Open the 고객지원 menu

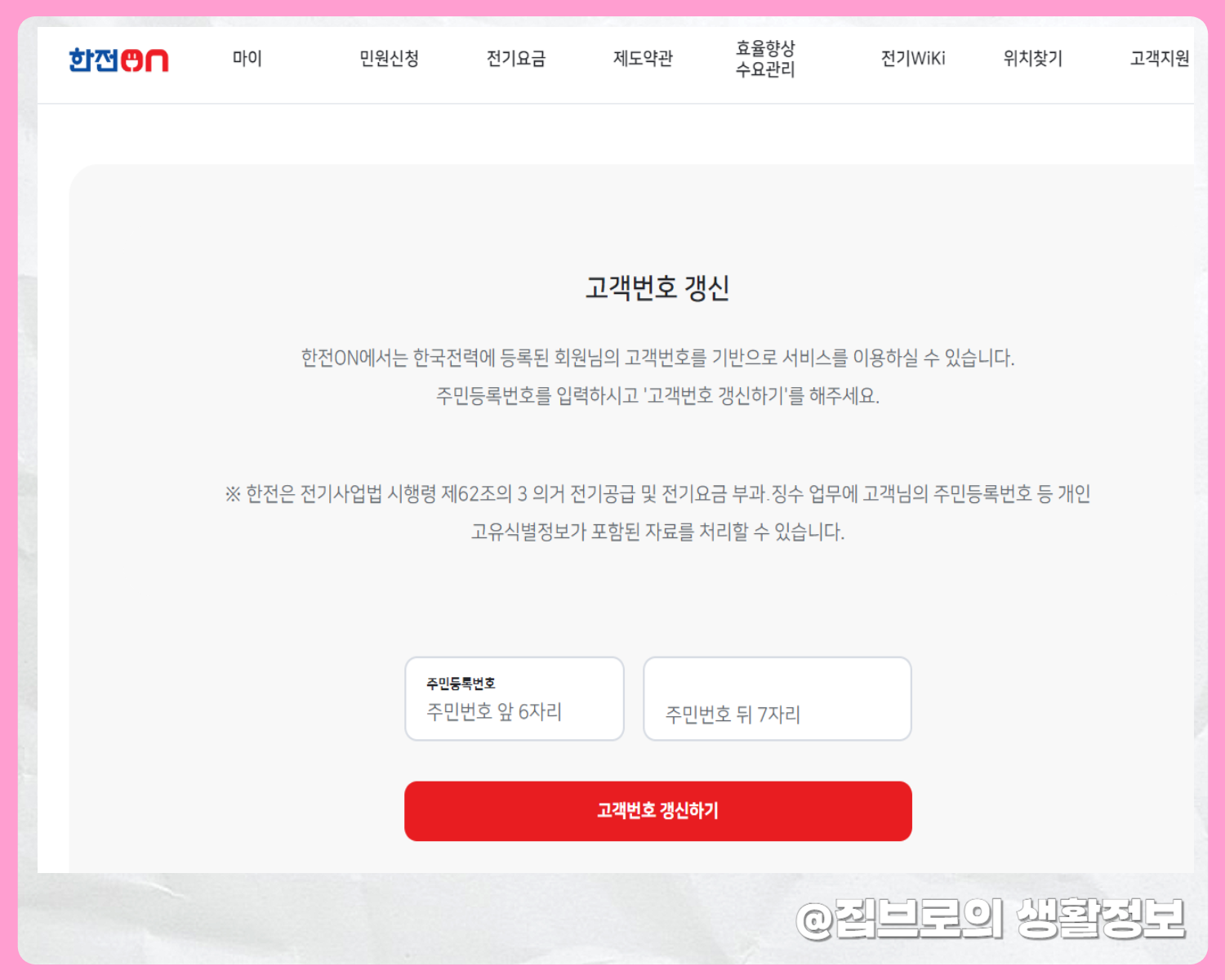coord(1160,58)
